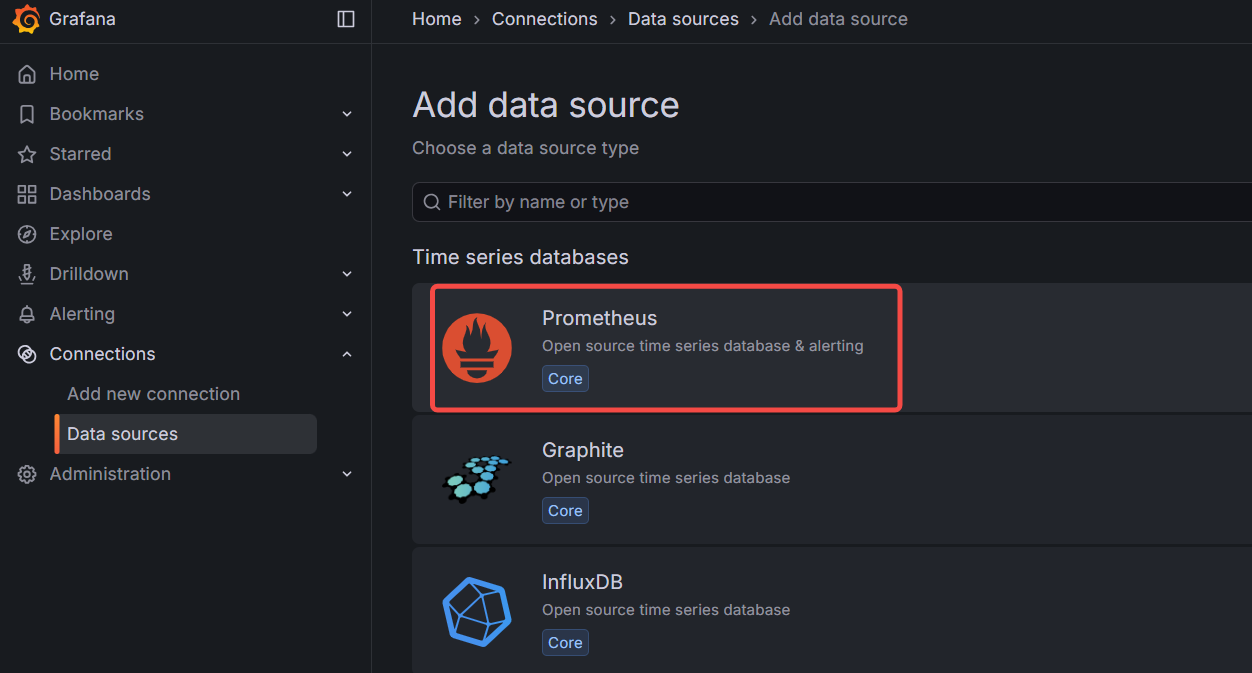
Task: Click Choose a data source type subtitle
Action: pos(526,148)
